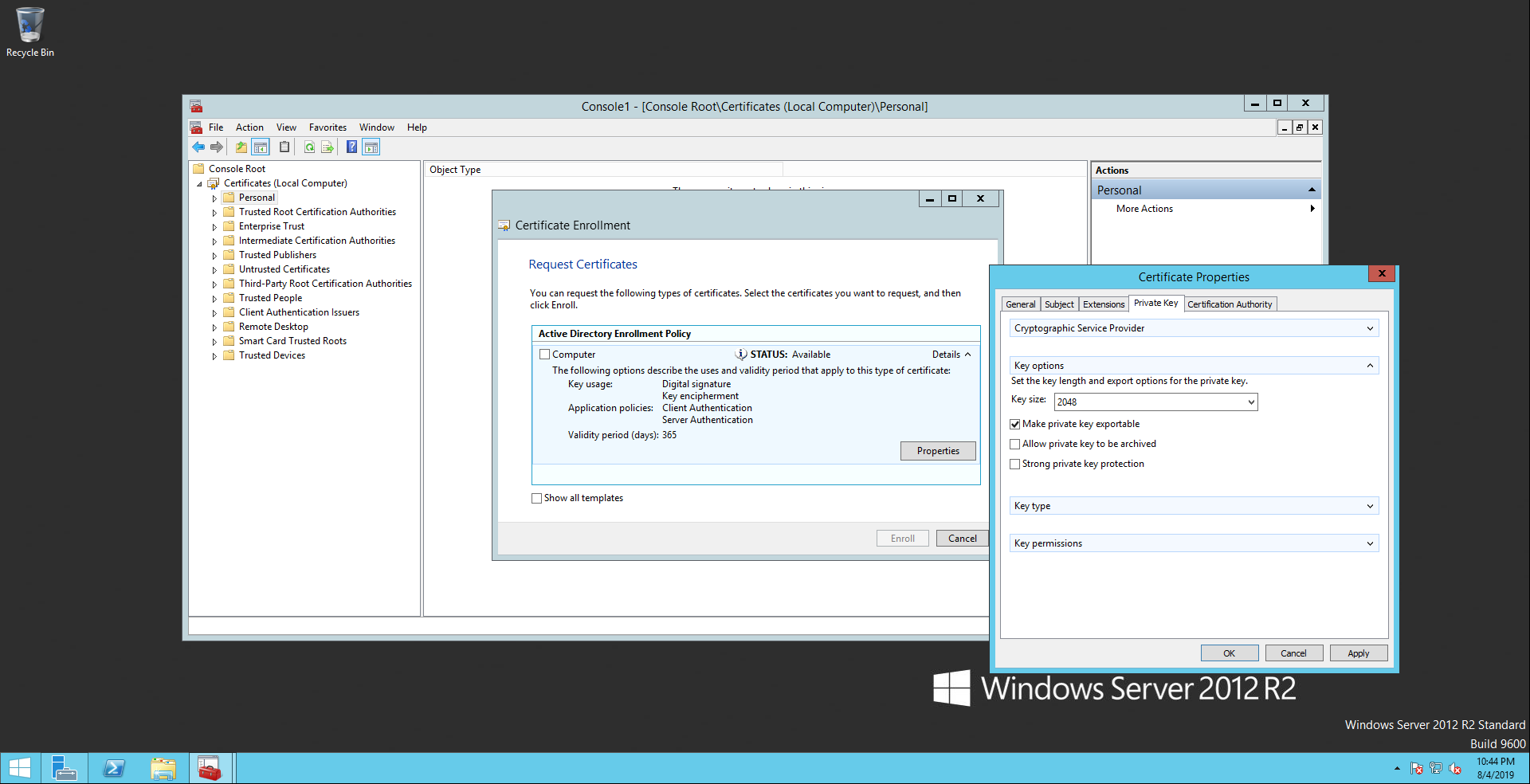The width and height of the screenshot is (1530, 784).
Task: Click the Apply button in Certificate Properties
Action: (1358, 653)
